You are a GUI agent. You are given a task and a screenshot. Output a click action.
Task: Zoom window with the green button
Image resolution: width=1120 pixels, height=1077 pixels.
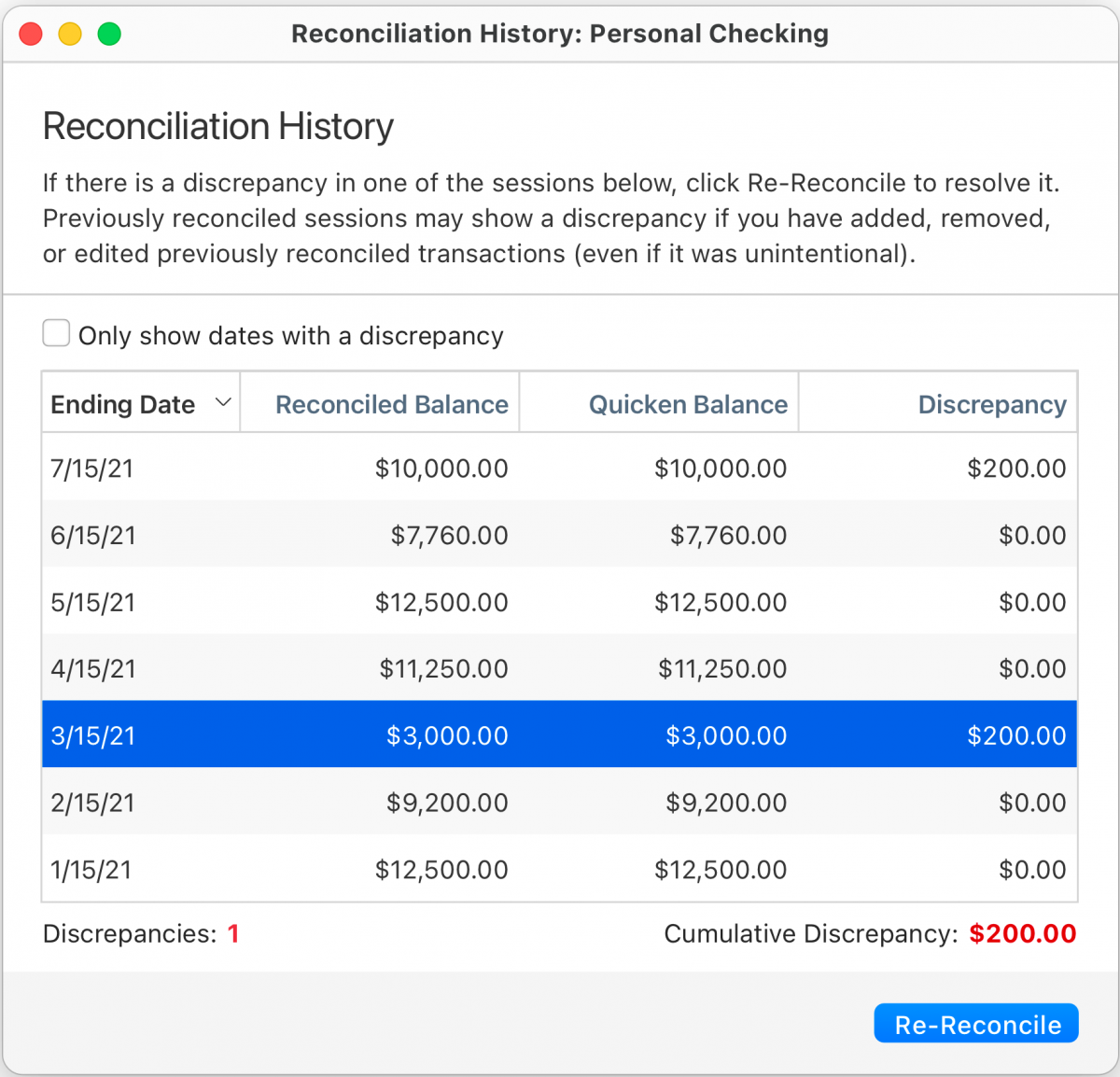coord(109,35)
